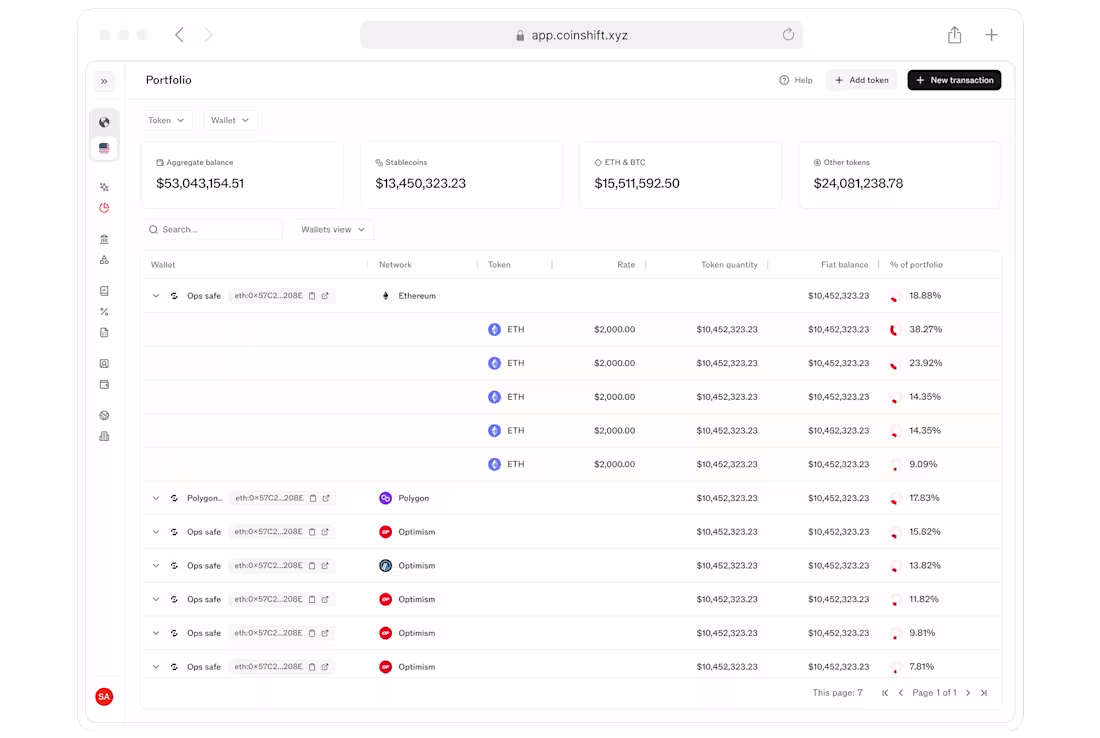Collapse the sidebar using the double-arrow button
Viewport: 1100px width, 738px height.
104,81
